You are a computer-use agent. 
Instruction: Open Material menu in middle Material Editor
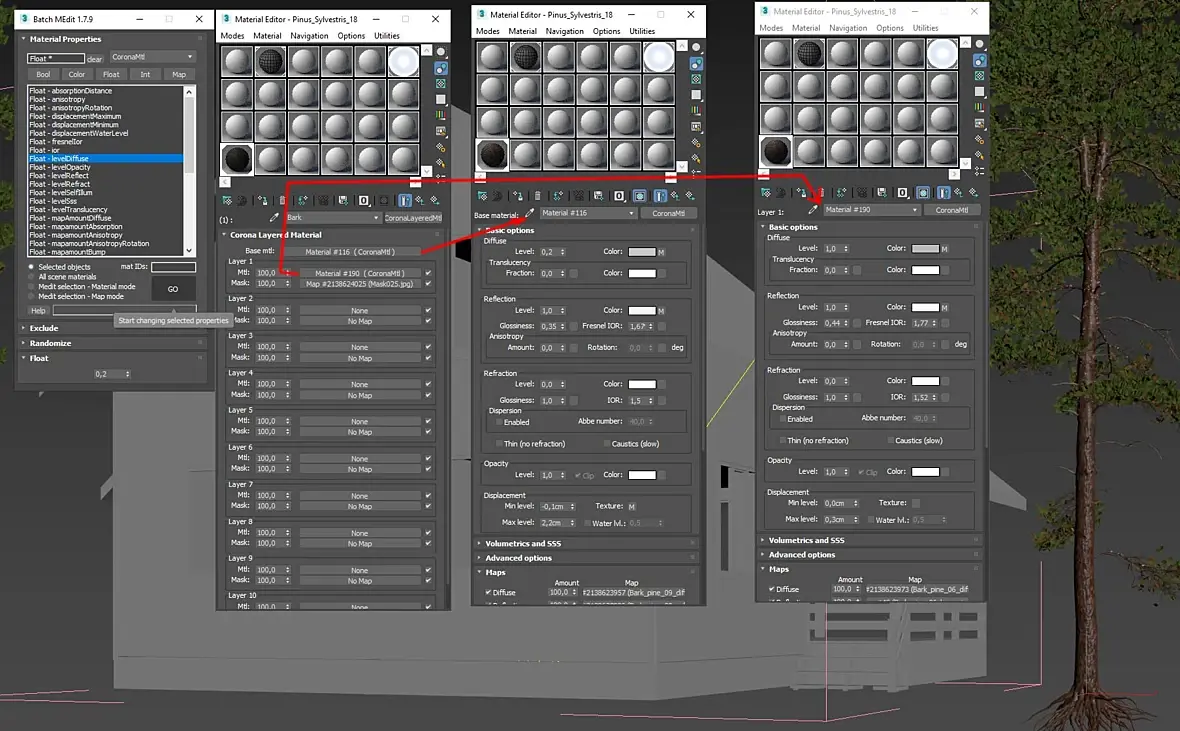522,31
